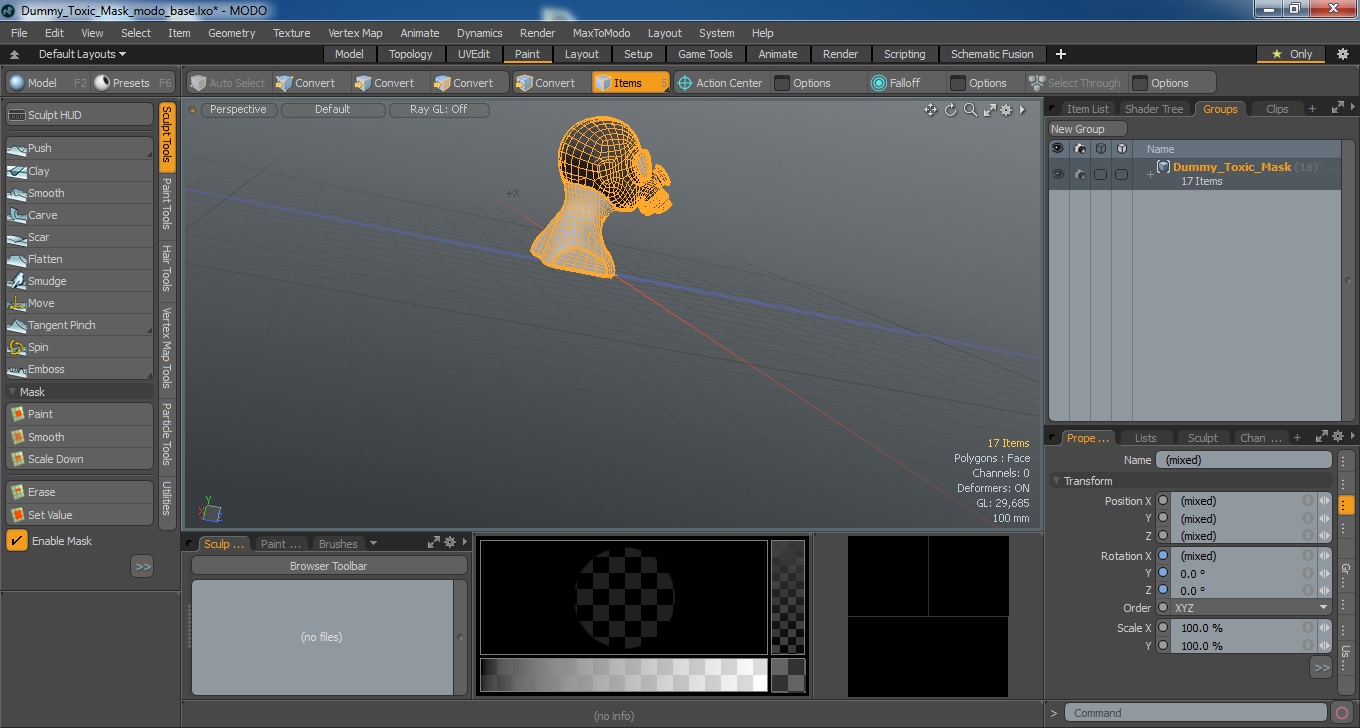Pick the mask Paint tool

pos(79,414)
